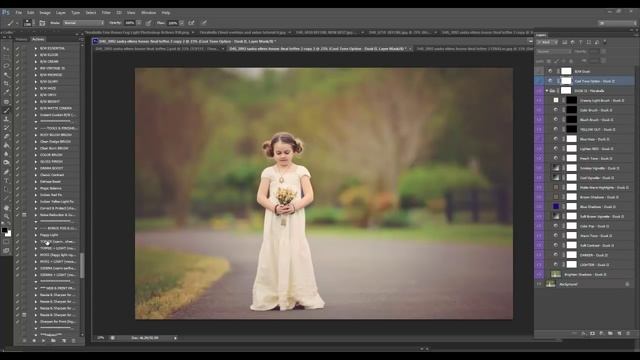
Task: Click Delete icon in Actions panel
Action: tap(73, 340)
